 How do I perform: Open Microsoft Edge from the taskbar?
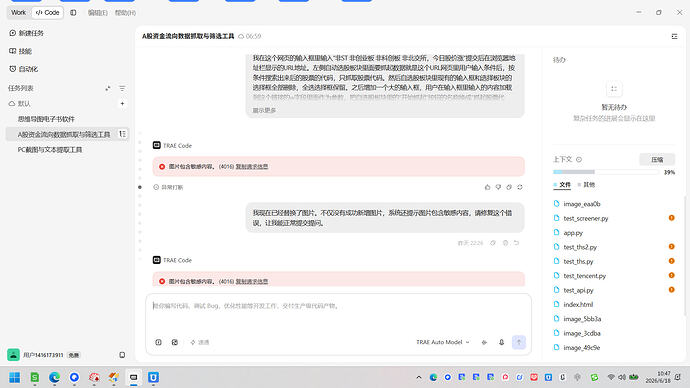click(54, 377)
